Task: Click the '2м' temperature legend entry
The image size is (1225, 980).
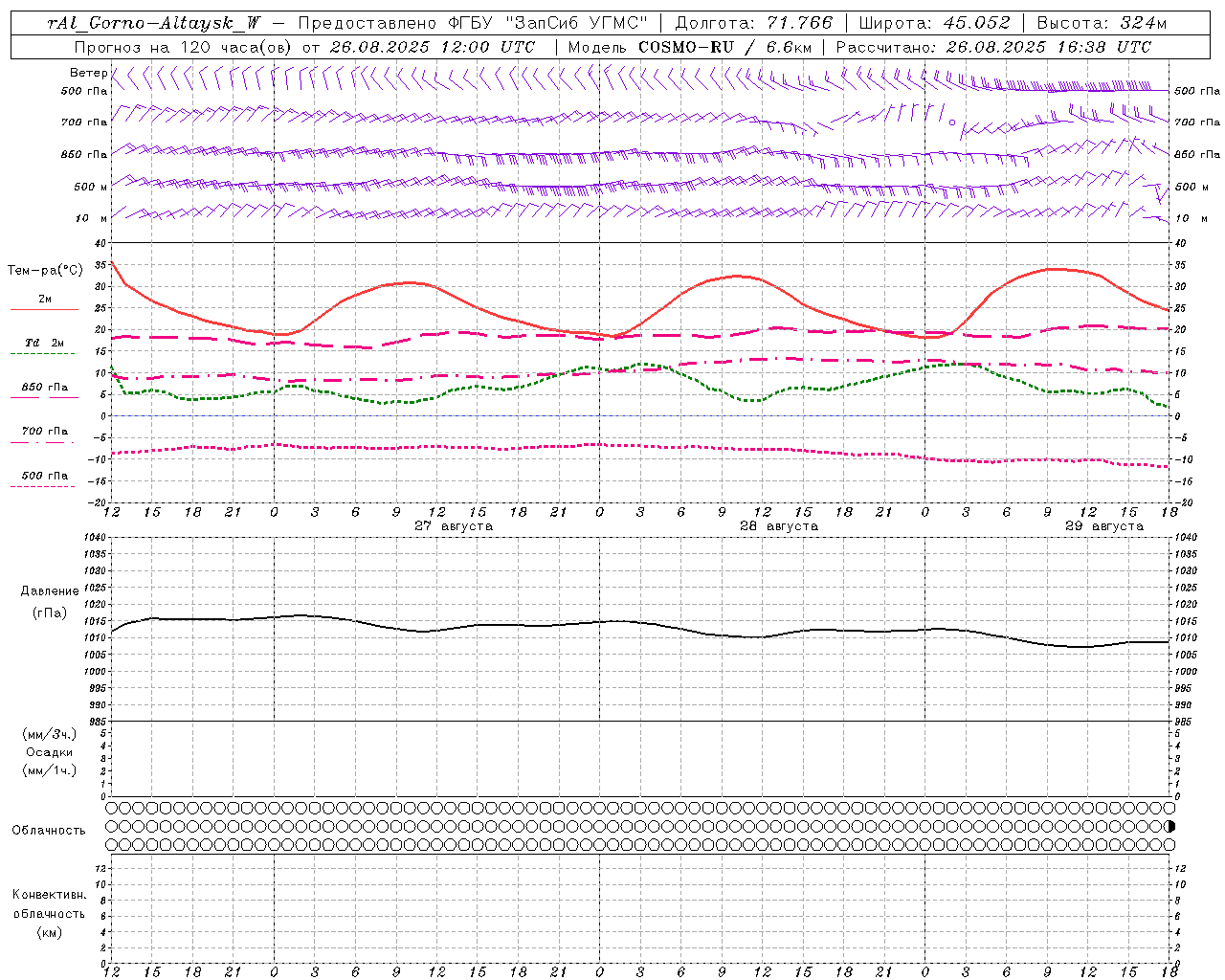Action: point(45,299)
